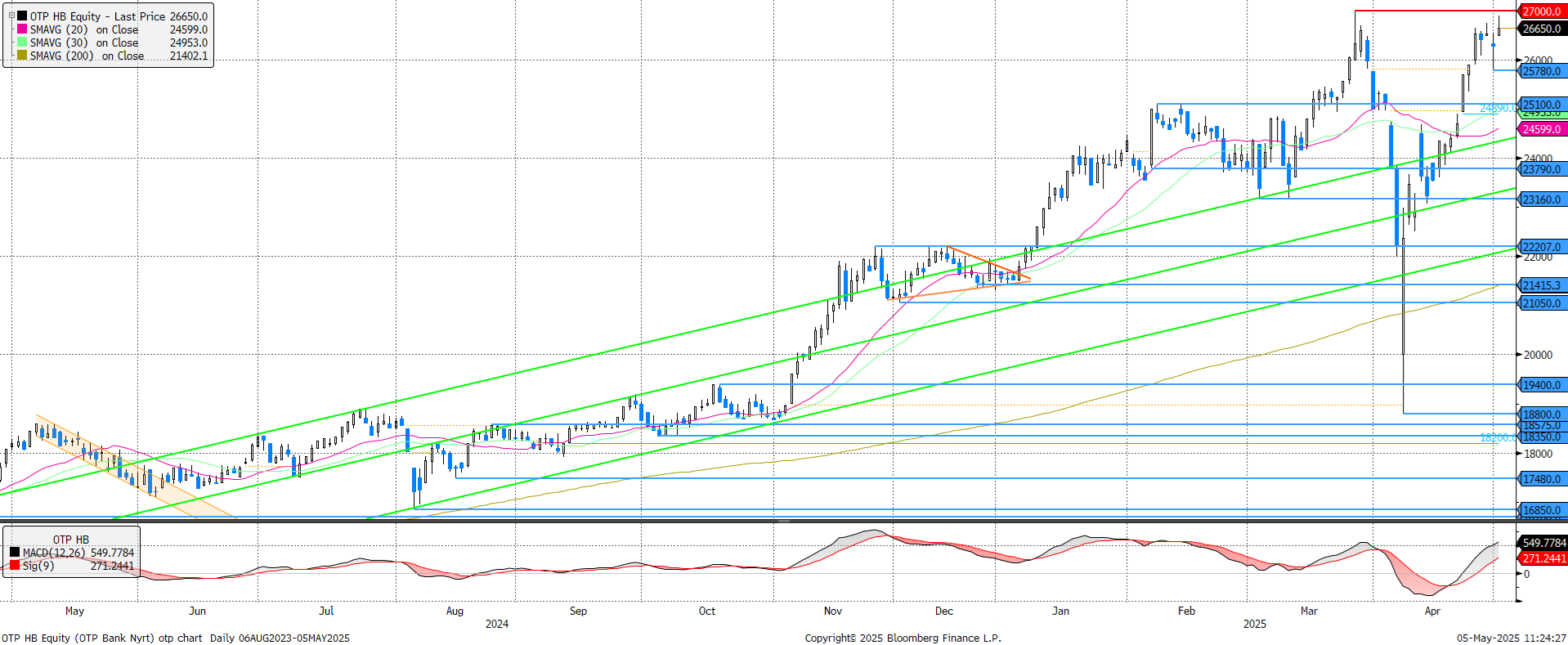This screenshot has width=1568, height=645.
Task: Click the 21402.1 value in the legend
Action: (189, 56)
